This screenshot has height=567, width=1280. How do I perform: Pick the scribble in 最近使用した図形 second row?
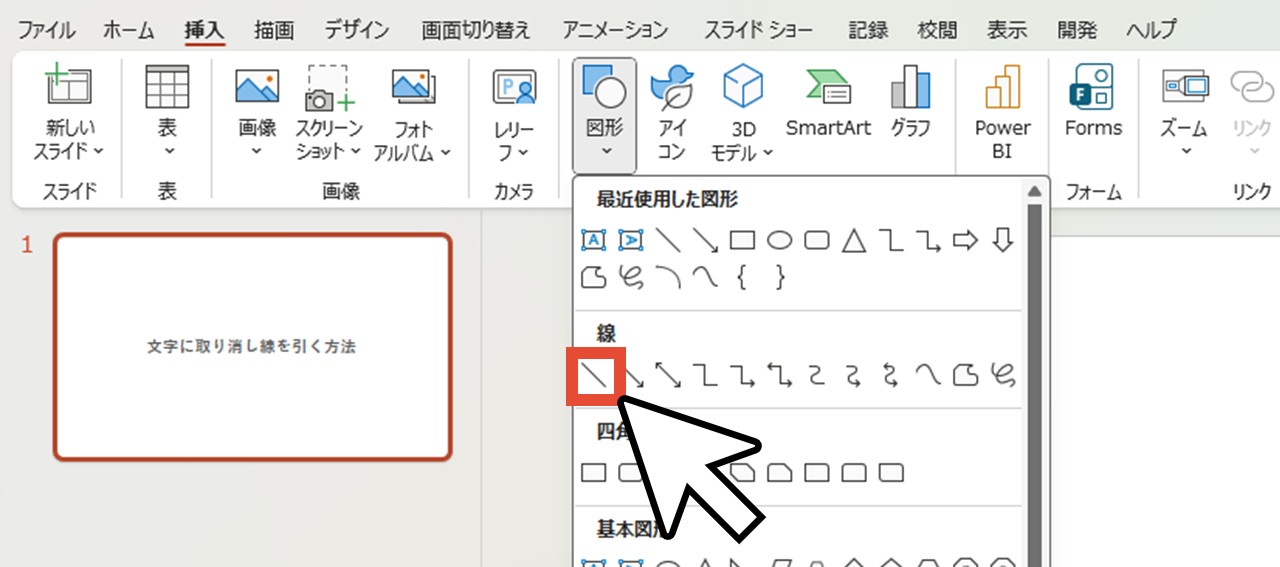click(x=630, y=278)
